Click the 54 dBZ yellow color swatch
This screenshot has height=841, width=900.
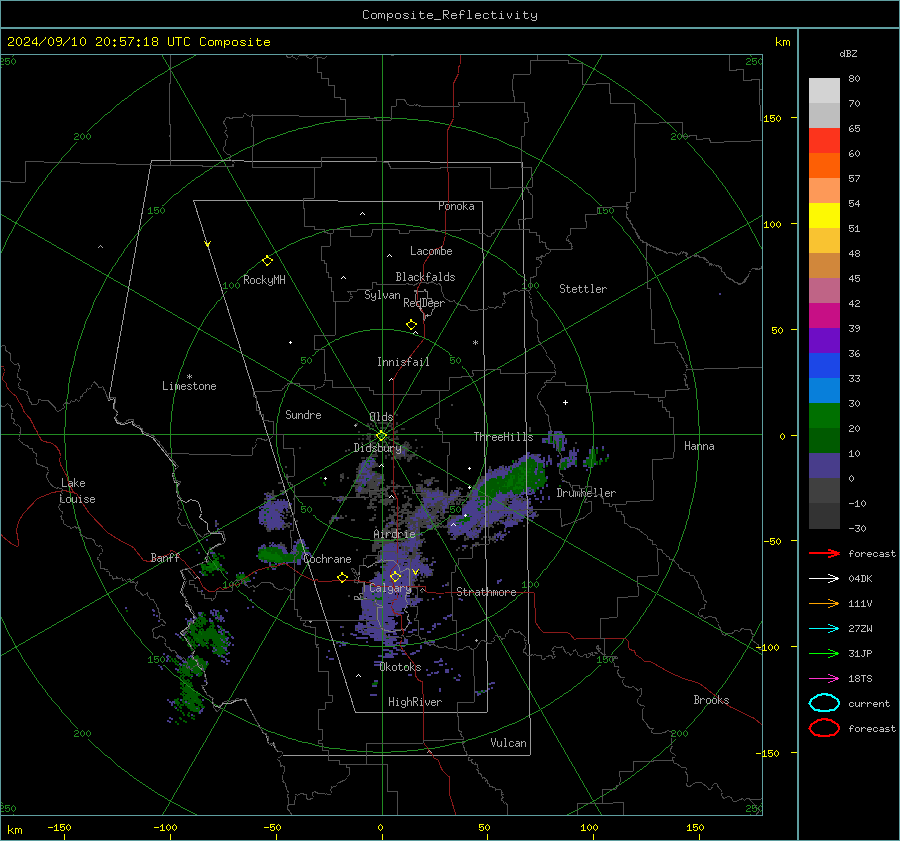click(x=824, y=216)
